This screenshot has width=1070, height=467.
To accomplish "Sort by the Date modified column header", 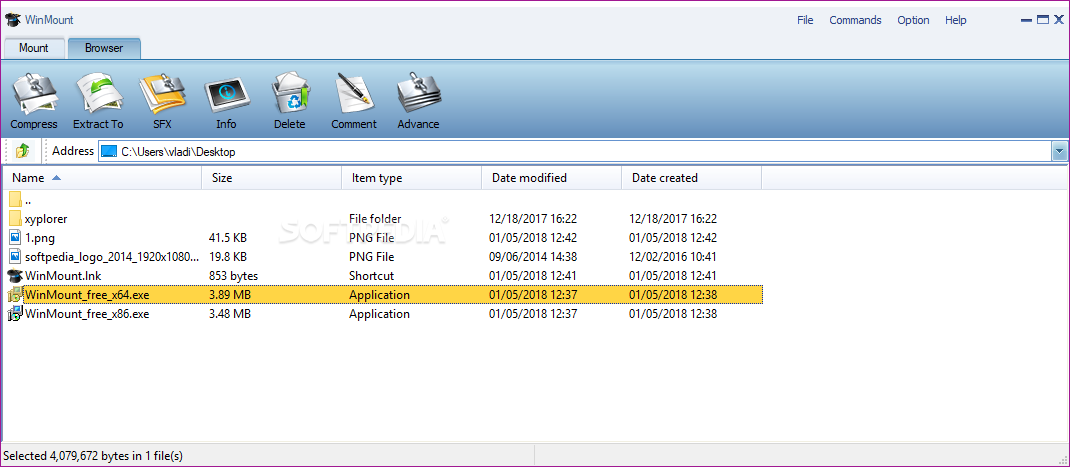I will click(x=551, y=178).
